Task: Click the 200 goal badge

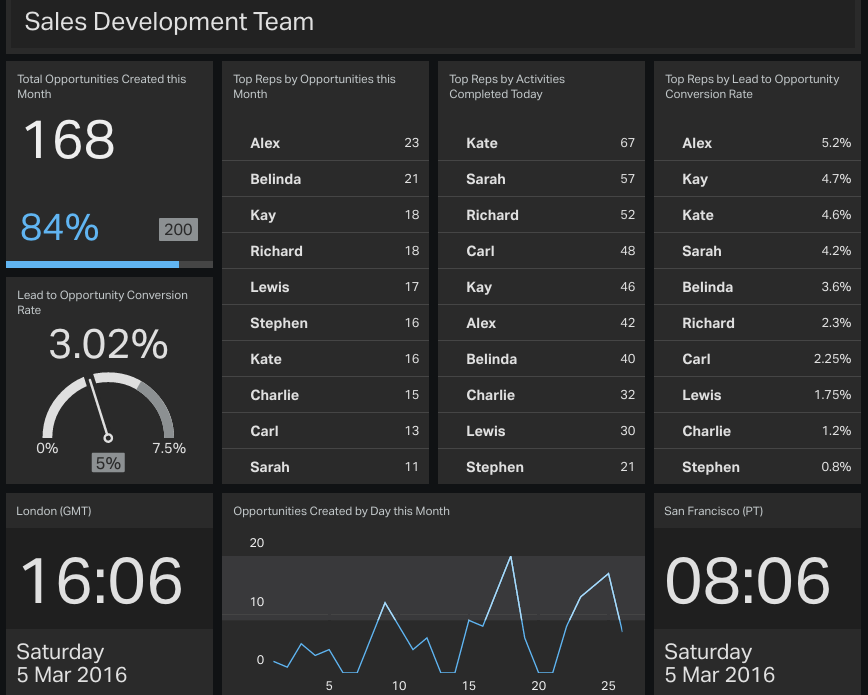Action: [x=178, y=229]
